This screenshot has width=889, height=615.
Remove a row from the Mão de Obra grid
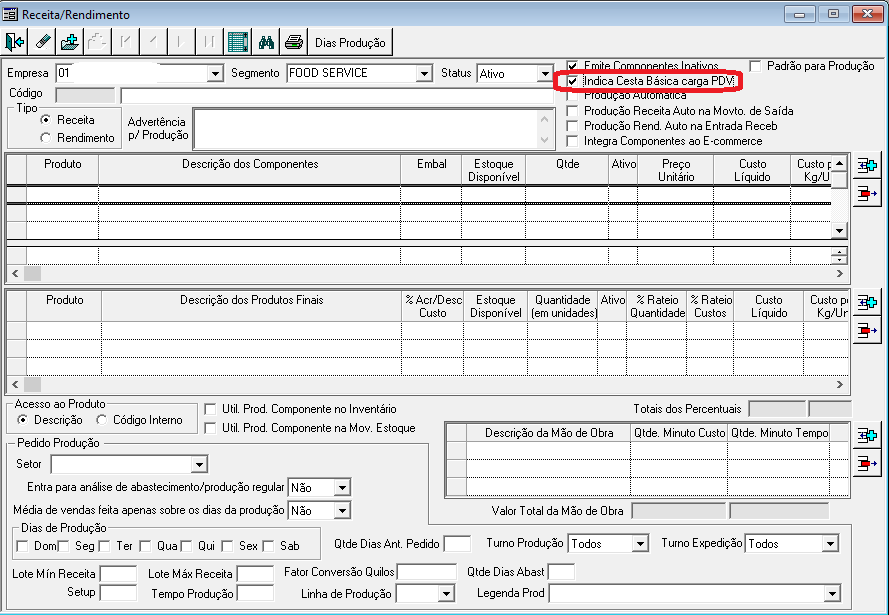click(867, 464)
